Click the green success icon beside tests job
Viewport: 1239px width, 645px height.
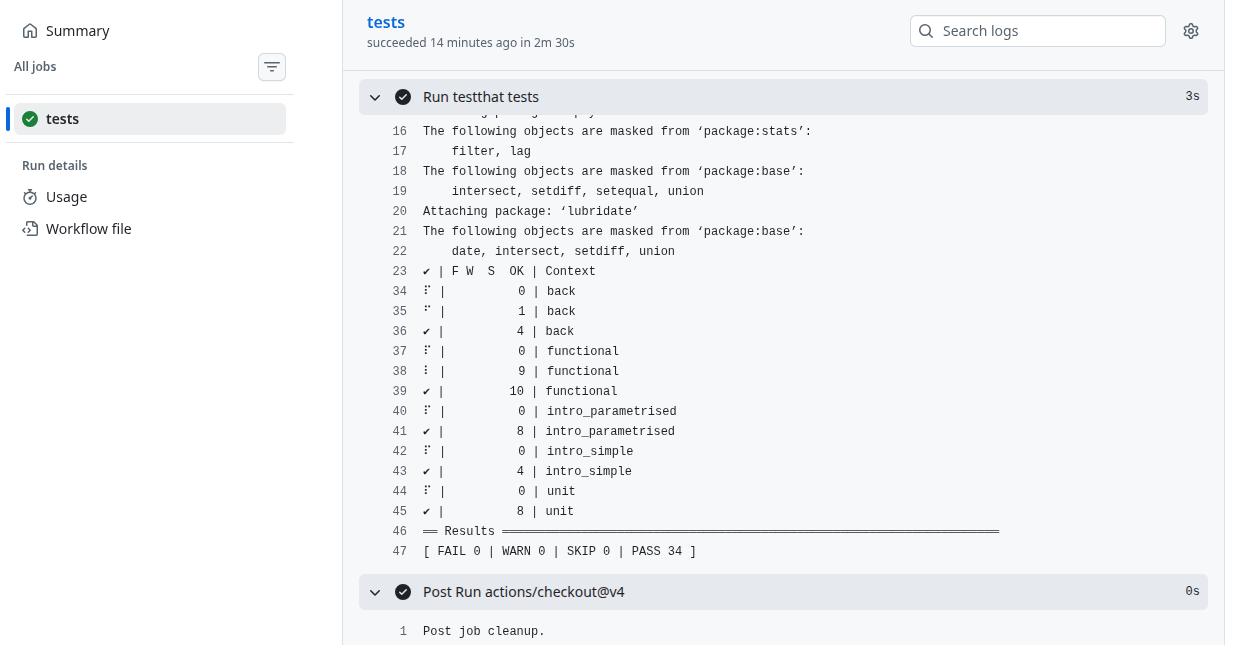[x=30, y=119]
